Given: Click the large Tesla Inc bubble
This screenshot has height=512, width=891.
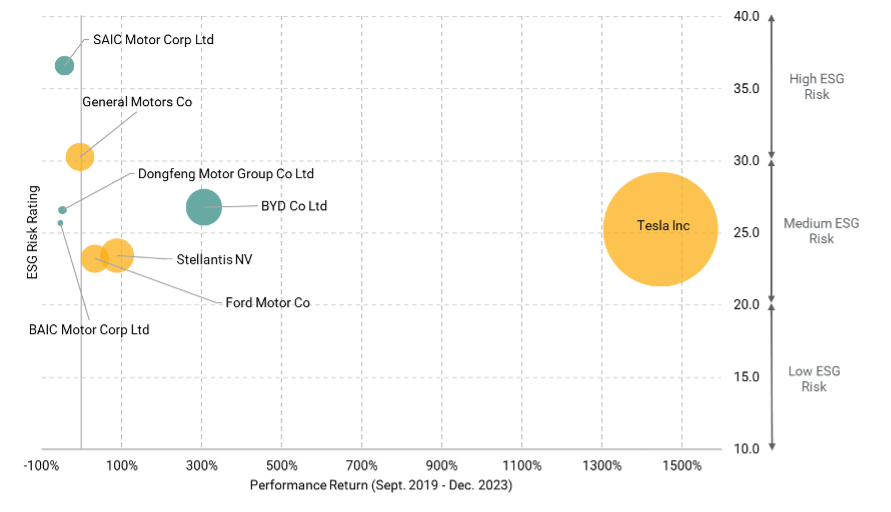Looking at the screenshot, I should pos(660,229).
